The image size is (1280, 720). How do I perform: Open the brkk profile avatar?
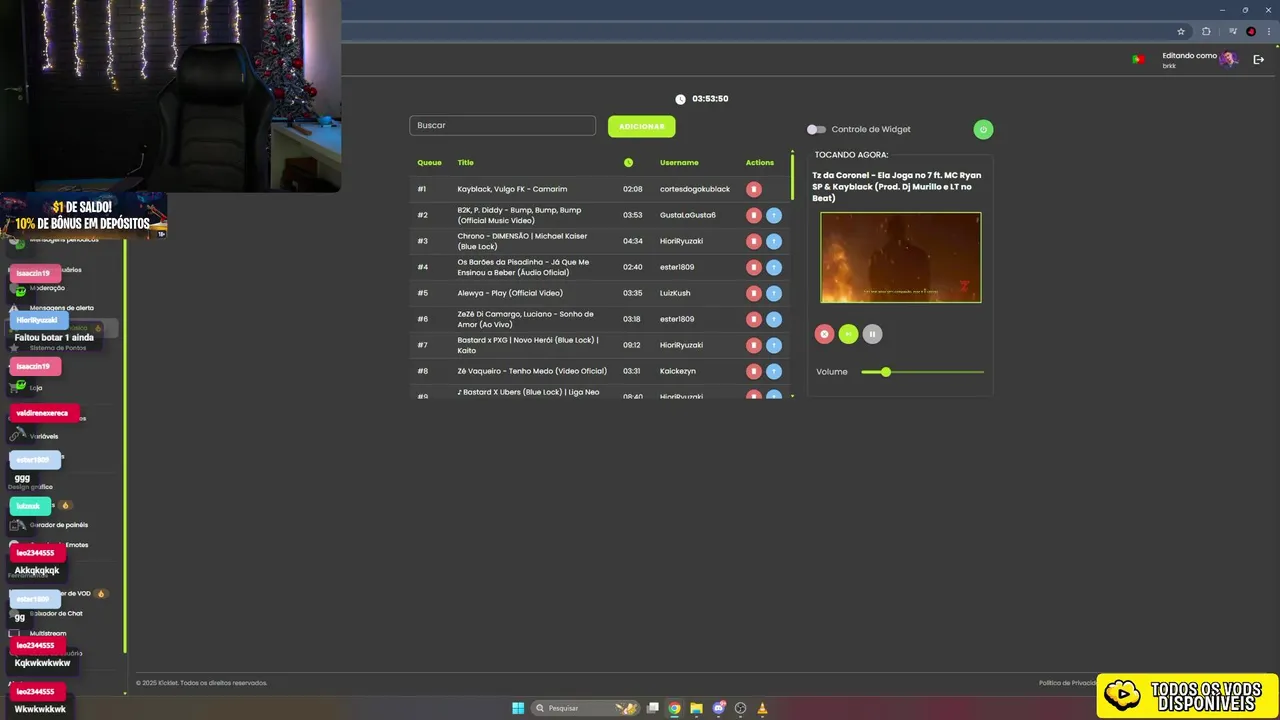[1228, 60]
